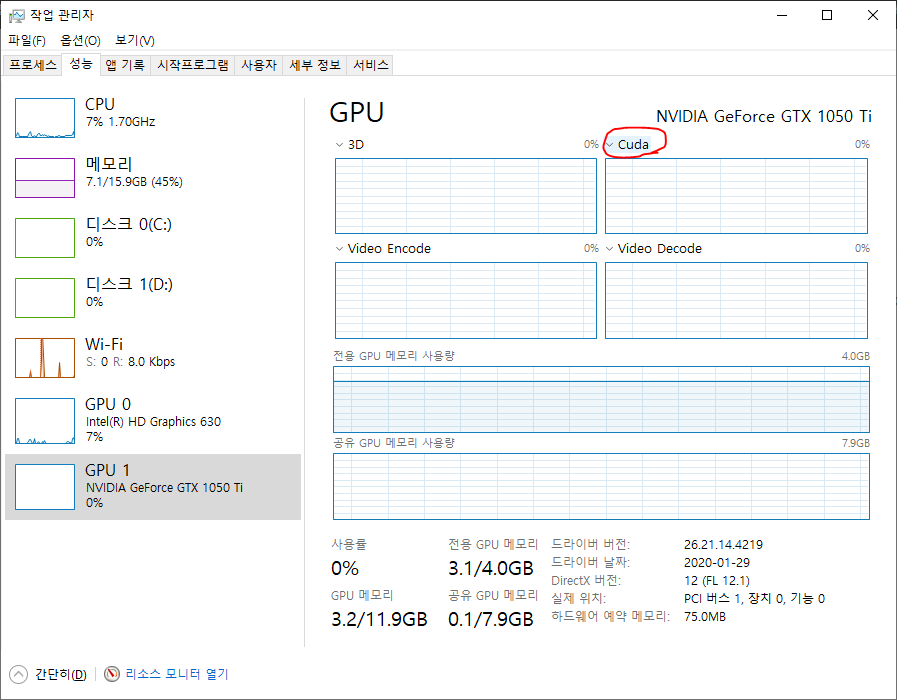
Task: Select the GPU 1 NVIDIA GeForce thumbnail
Action: pos(45,487)
